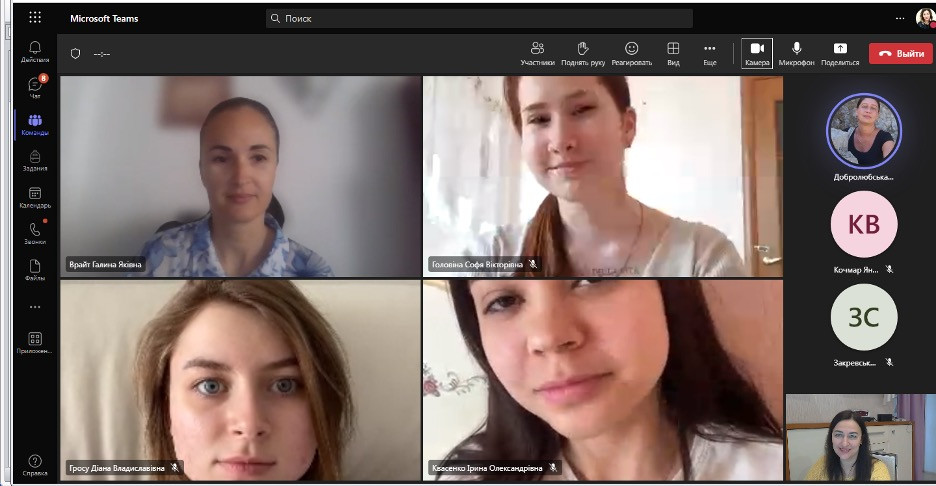Open More actions in meeting toolbar
The width and height of the screenshot is (936, 486).
[x=710, y=54]
